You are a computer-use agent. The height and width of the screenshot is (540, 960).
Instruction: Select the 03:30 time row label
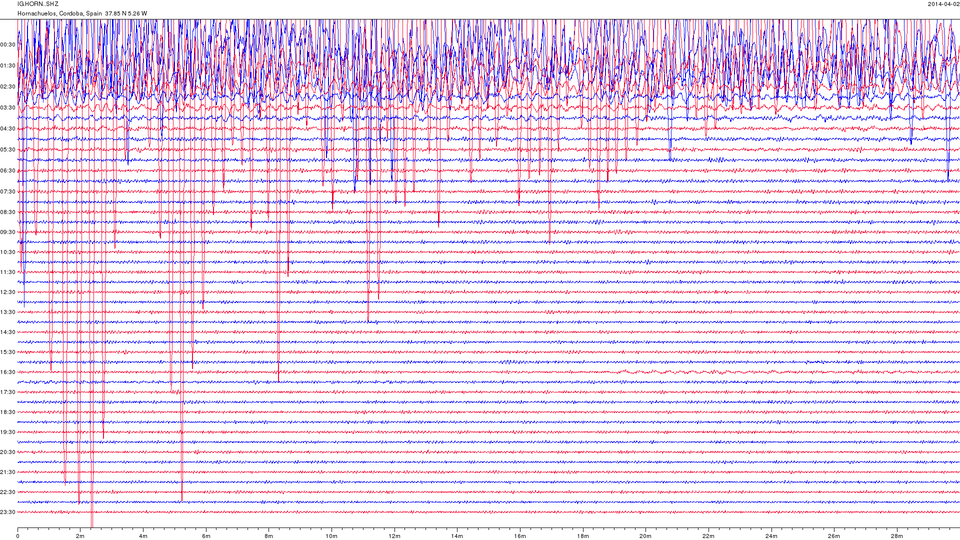coord(8,108)
